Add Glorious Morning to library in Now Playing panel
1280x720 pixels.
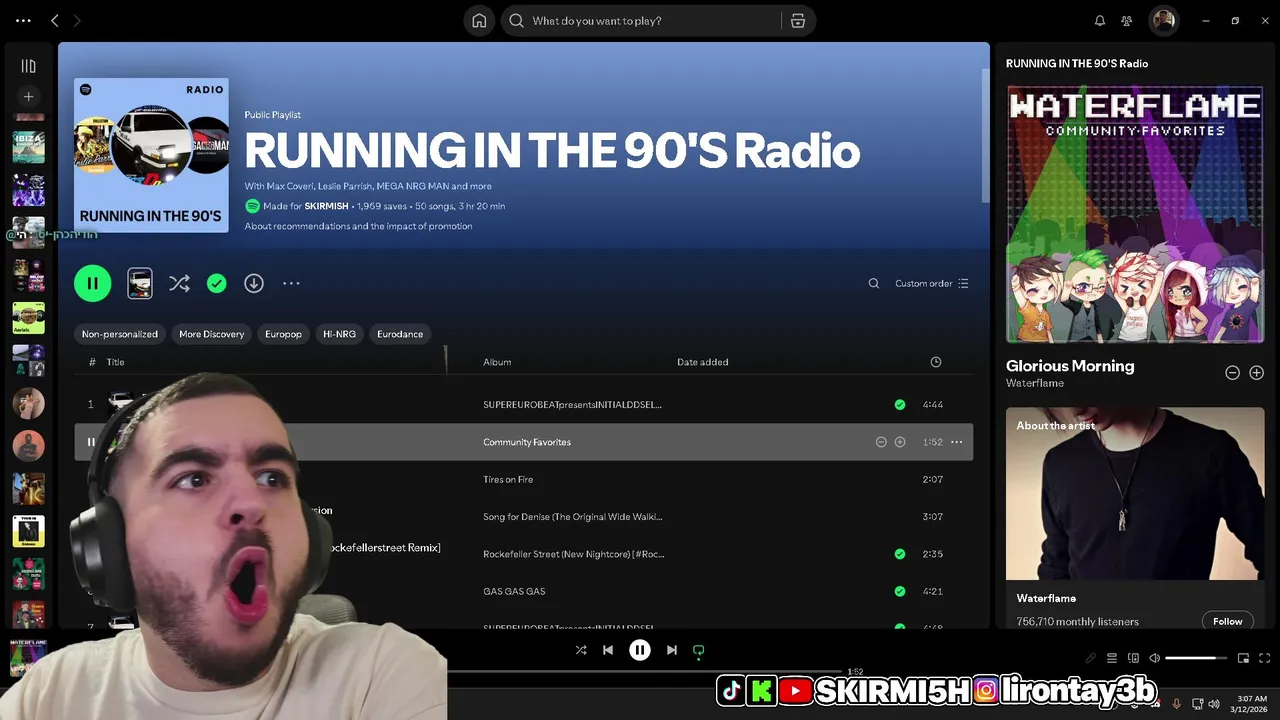pyautogui.click(x=1256, y=373)
